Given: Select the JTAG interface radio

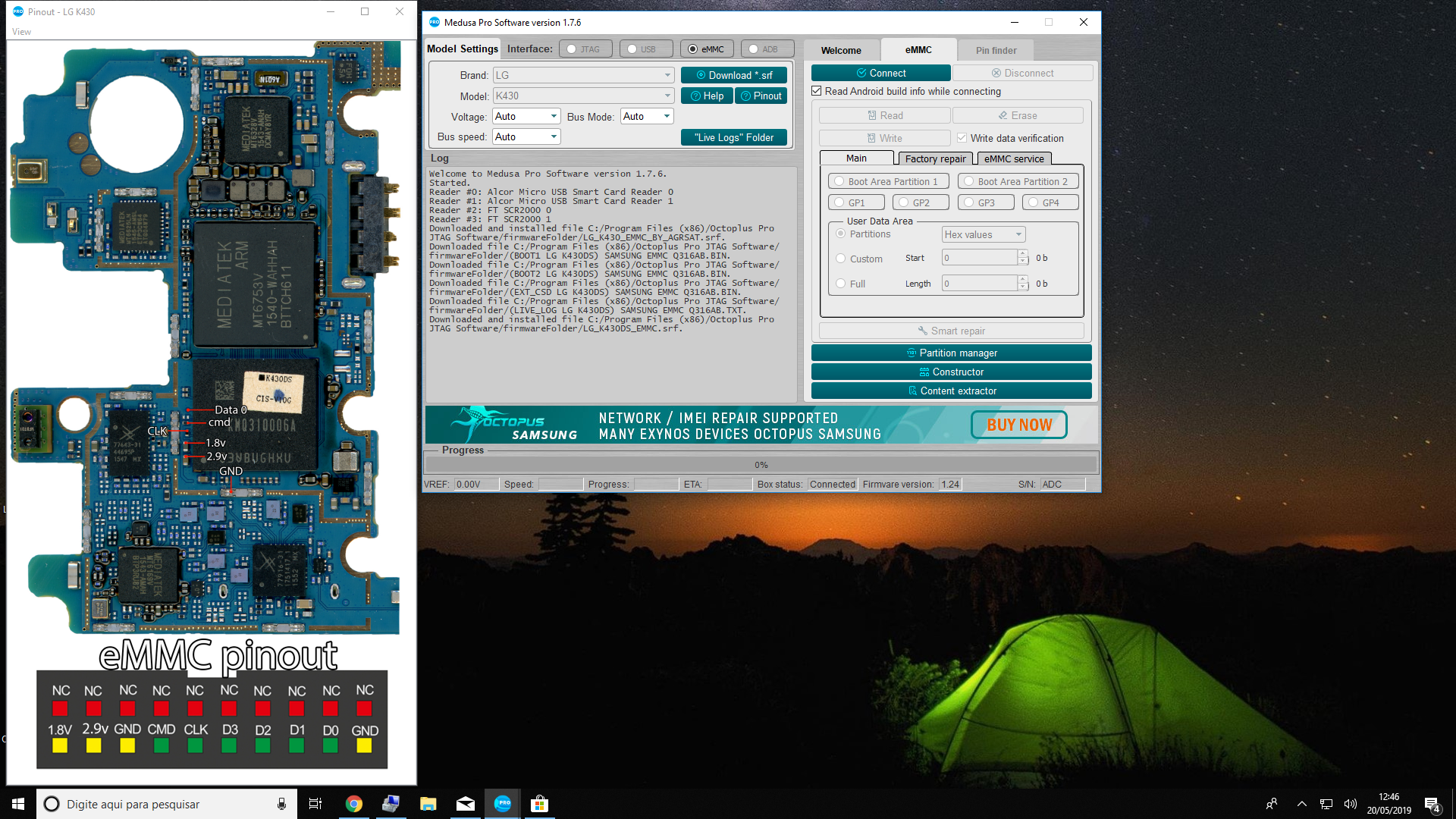Looking at the screenshot, I should coord(585,49).
